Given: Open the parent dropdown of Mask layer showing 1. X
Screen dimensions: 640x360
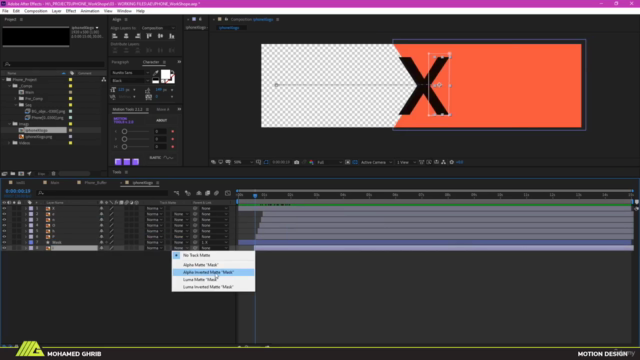Looking at the screenshot, I should (214, 242).
